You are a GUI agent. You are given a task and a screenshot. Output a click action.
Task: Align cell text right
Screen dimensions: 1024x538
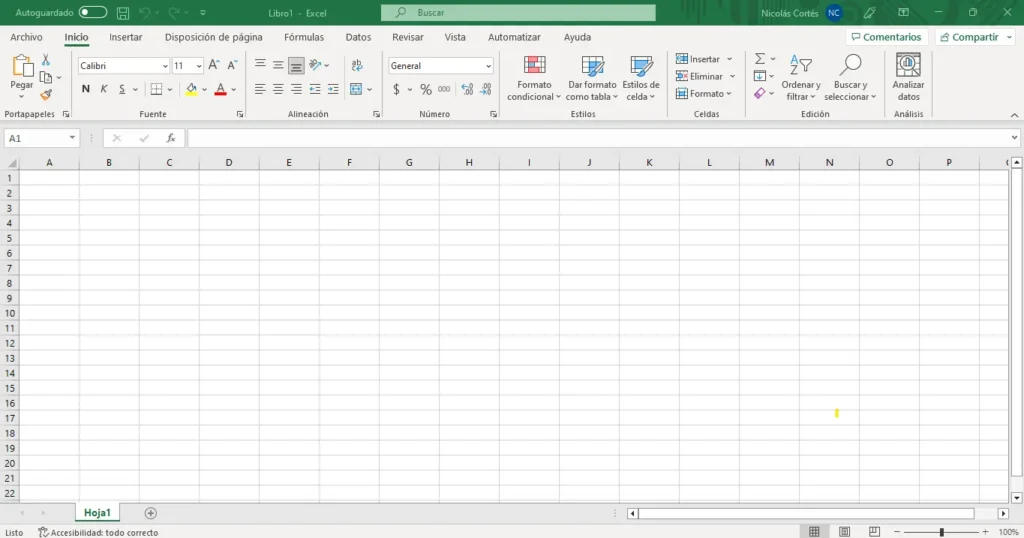(296, 89)
